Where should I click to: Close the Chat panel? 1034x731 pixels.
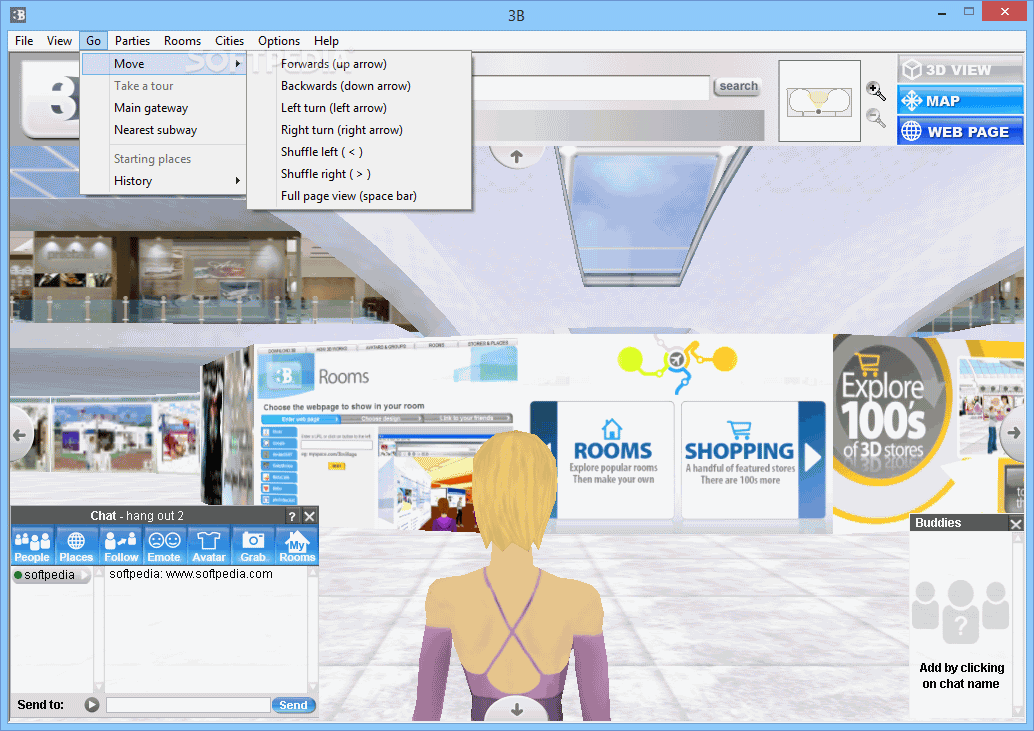309,516
